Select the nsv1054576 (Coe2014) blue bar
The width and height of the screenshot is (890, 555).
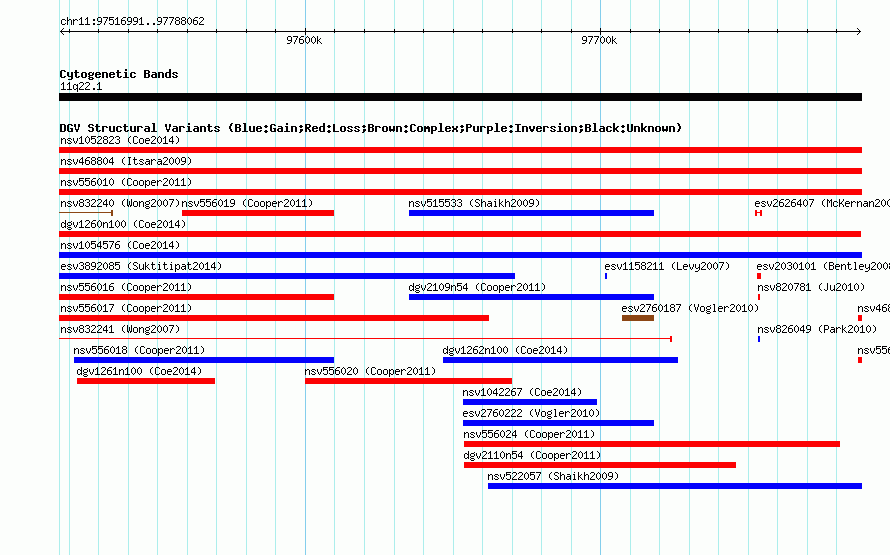click(460, 255)
